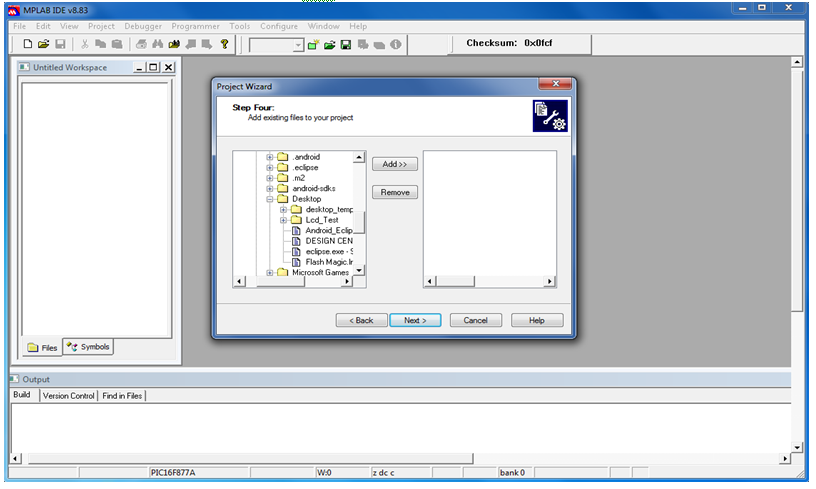Click the Open Project toolbar icon
Screen dimensions: 816x489
(x=329, y=45)
